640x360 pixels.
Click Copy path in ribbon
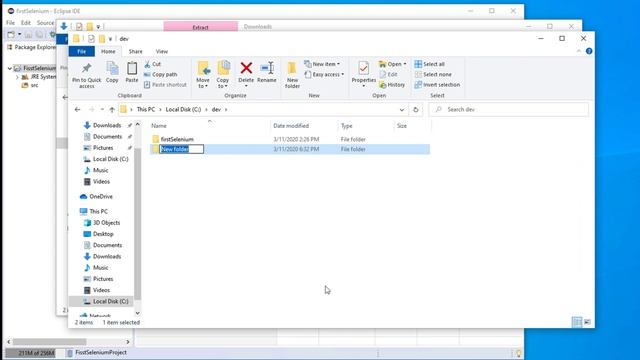pyautogui.click(x=160, y=74)
